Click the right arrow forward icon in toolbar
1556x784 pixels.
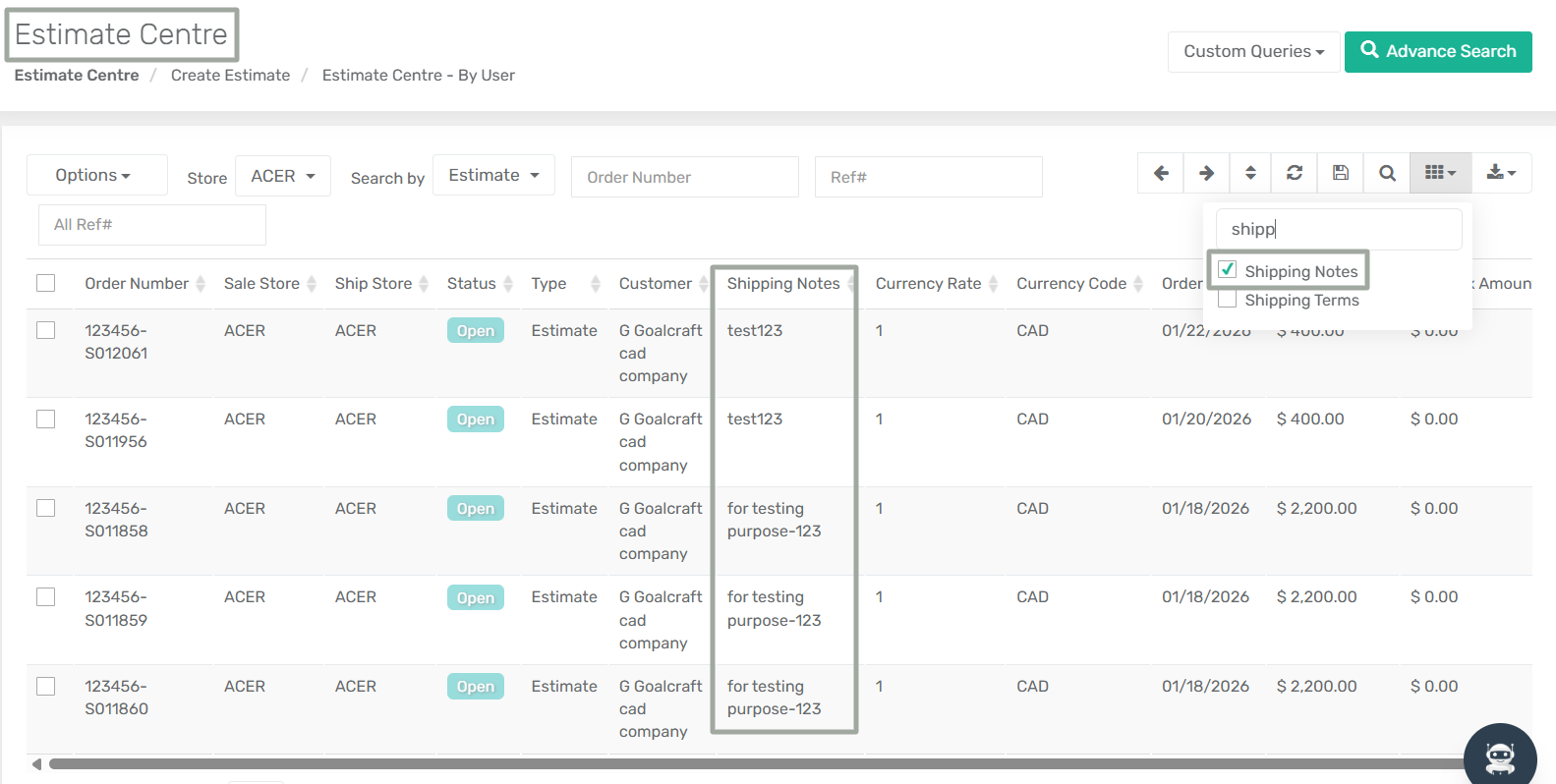pos(1206,173)
